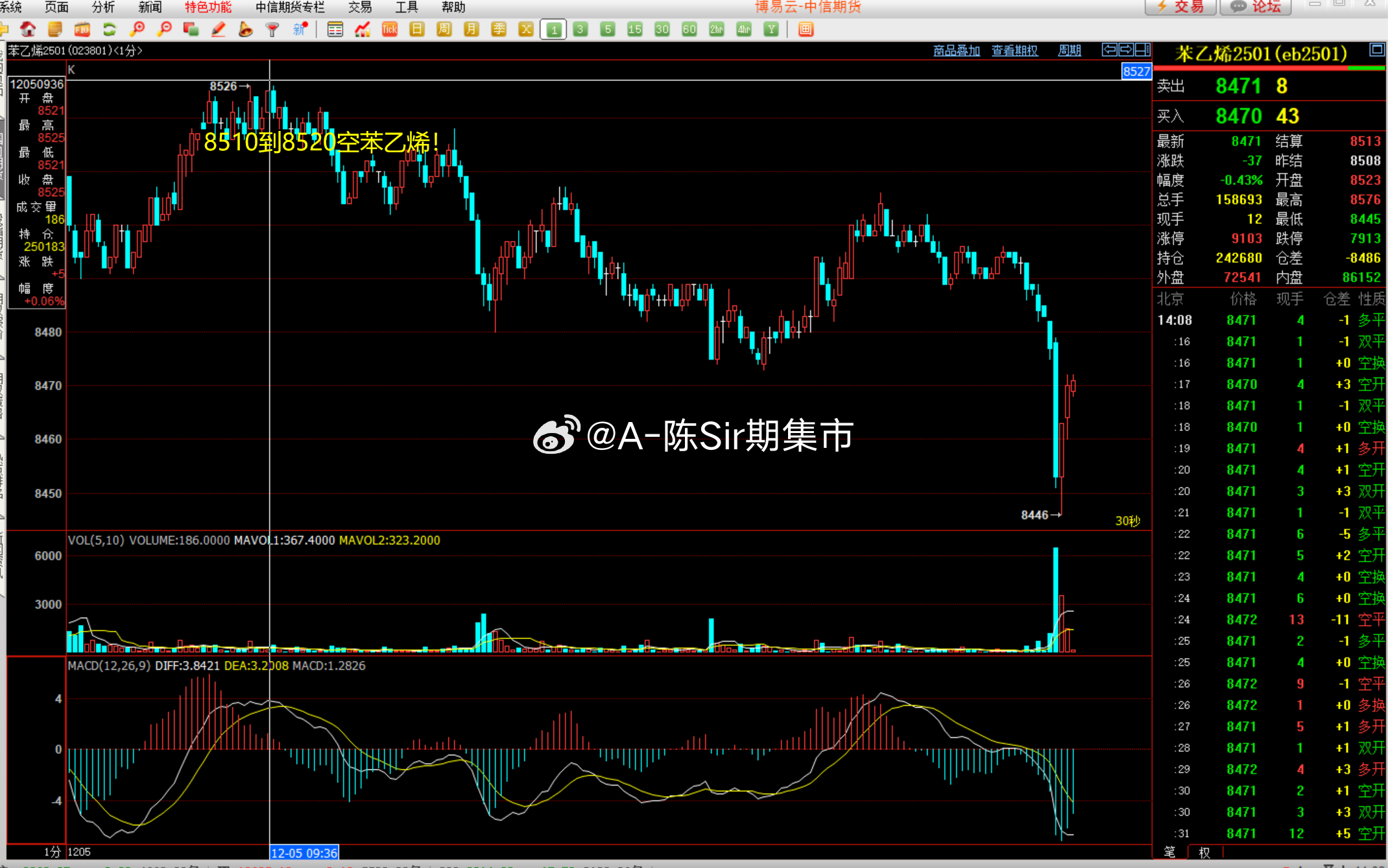Click the 商品叠加 link
The width and height of the screenshot is (1388, 868).
pyautogui.click(x=957, y=51)
